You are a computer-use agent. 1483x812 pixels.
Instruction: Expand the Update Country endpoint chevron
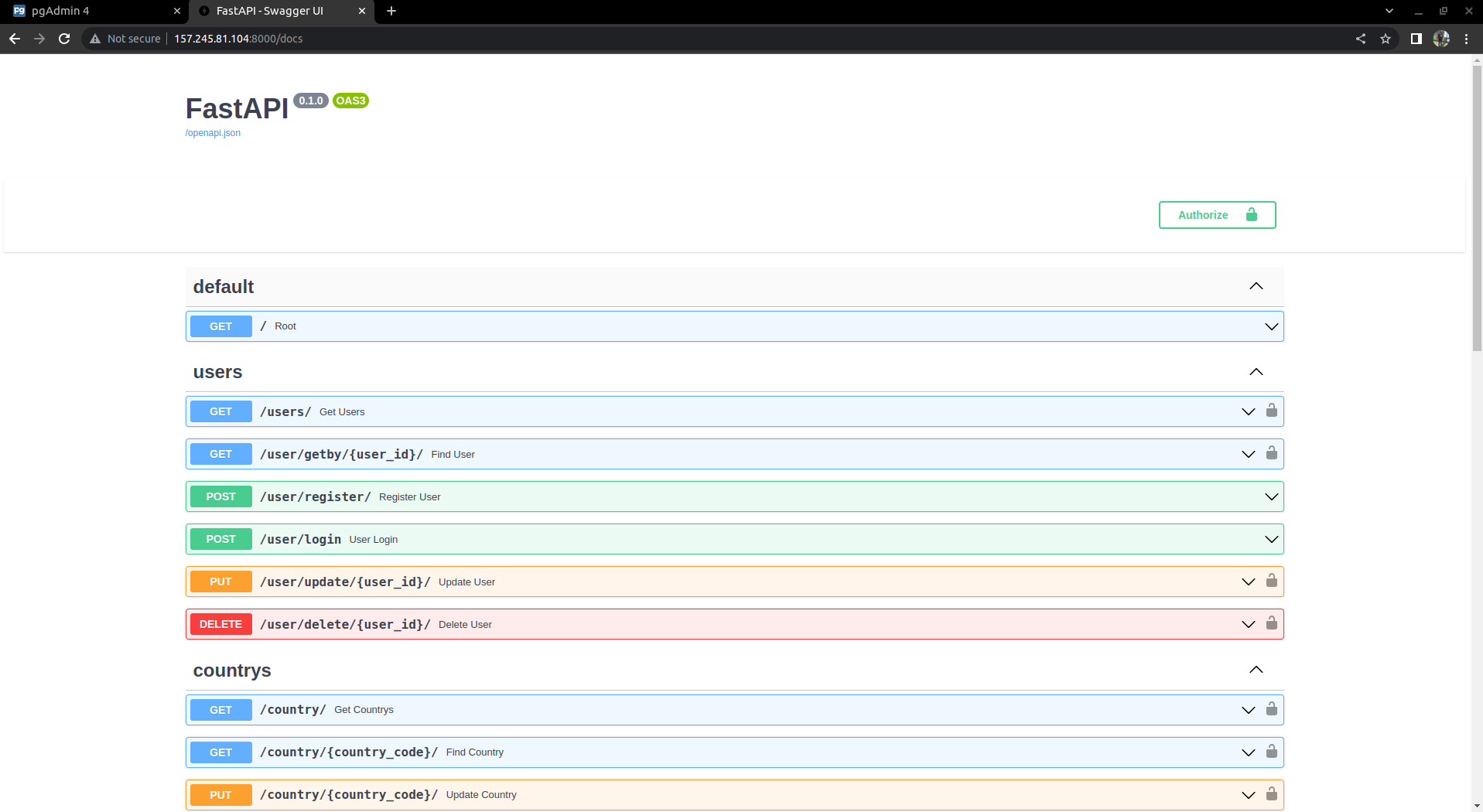tap(1249, 795)
